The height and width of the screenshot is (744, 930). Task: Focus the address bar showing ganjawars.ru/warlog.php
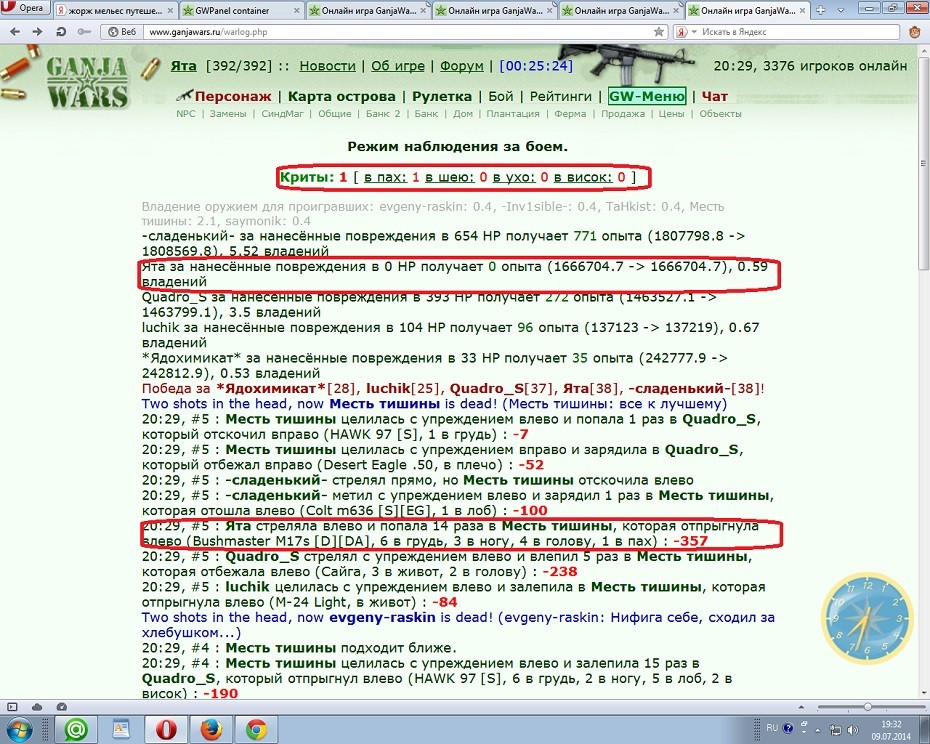[x=397, y=32]
